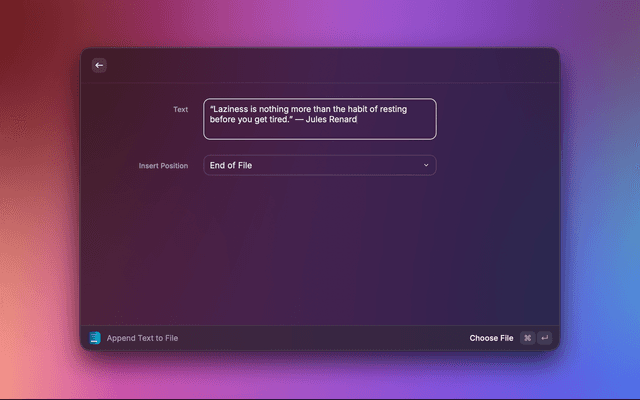Place cursor after Jules Renard in text
The image size is (640, 400).
358,120
